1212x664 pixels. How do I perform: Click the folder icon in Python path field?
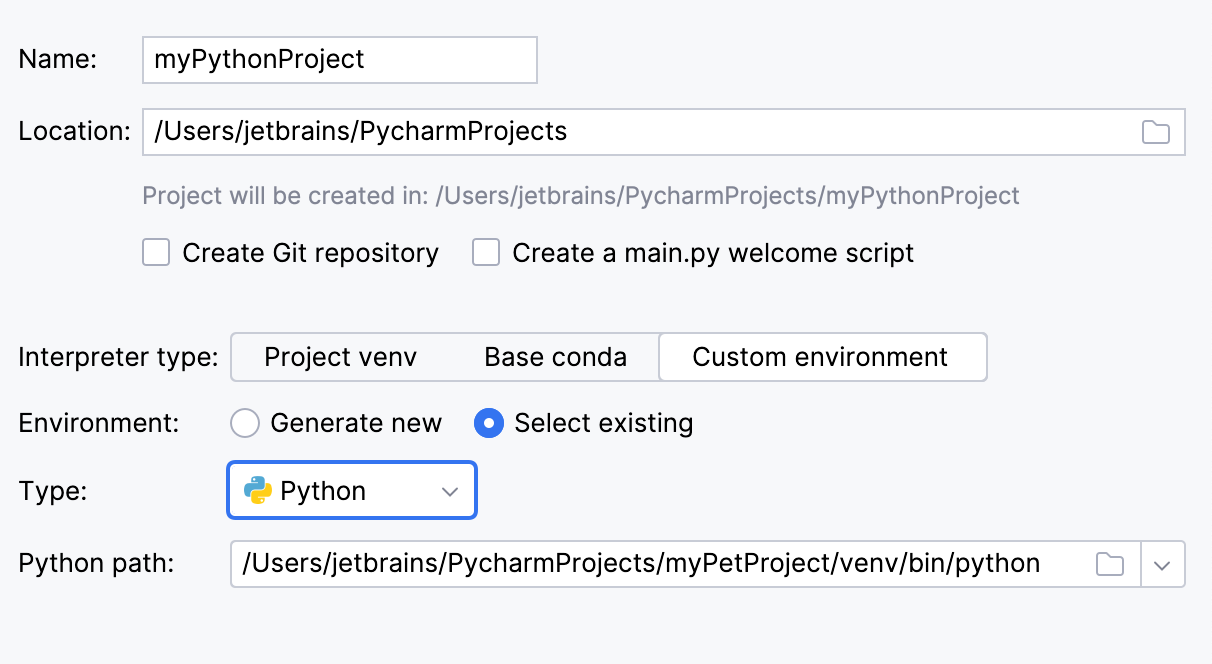point(1109,564)
